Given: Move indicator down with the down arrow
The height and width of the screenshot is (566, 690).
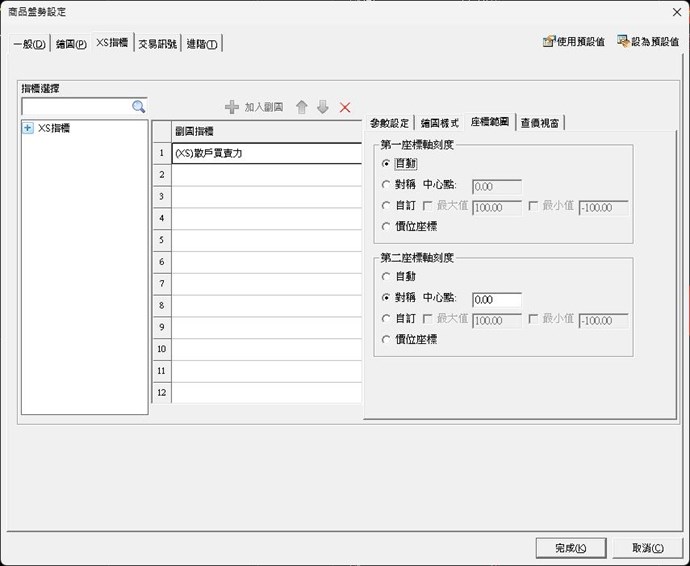Looking at the screenshot, I should coord(322,107).
